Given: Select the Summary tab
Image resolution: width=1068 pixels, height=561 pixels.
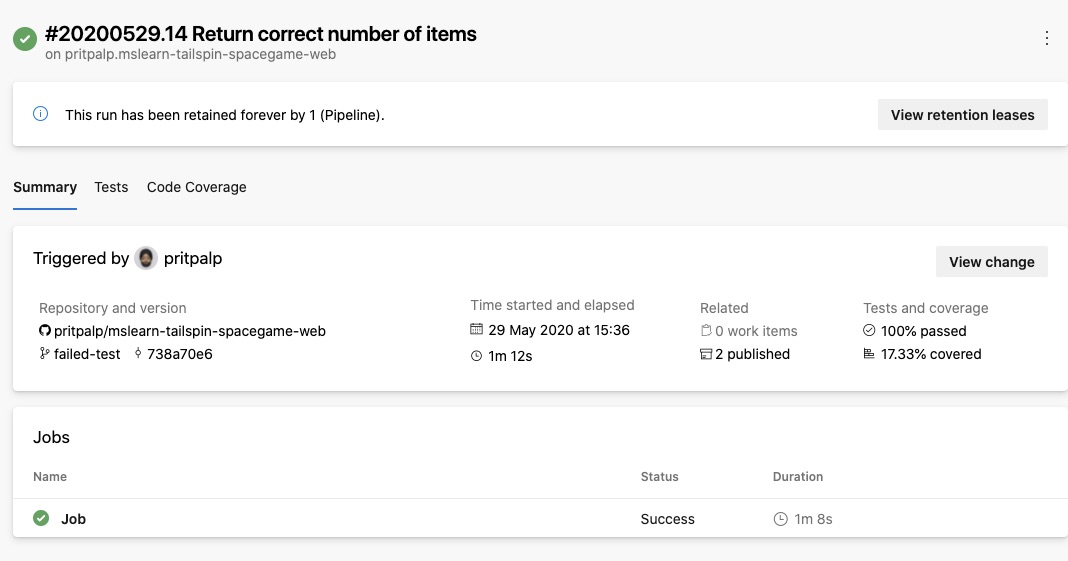Looking at the screenshot, I should pyautogui.click(x=45, y=187).
